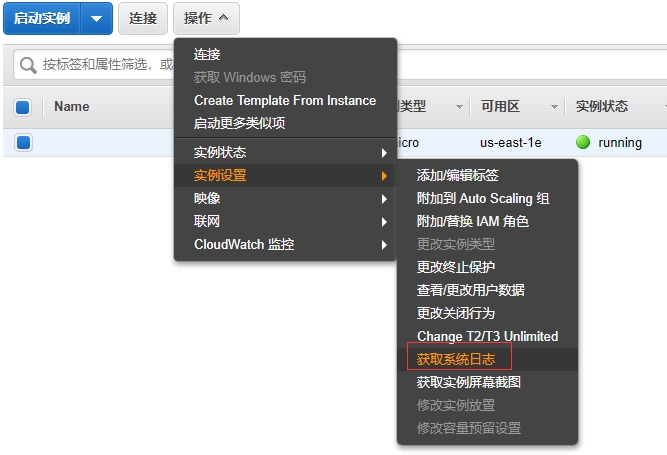Open the 可用区 column filter arrow
Screen dimensions: 667x455
(x=553, y=107)
